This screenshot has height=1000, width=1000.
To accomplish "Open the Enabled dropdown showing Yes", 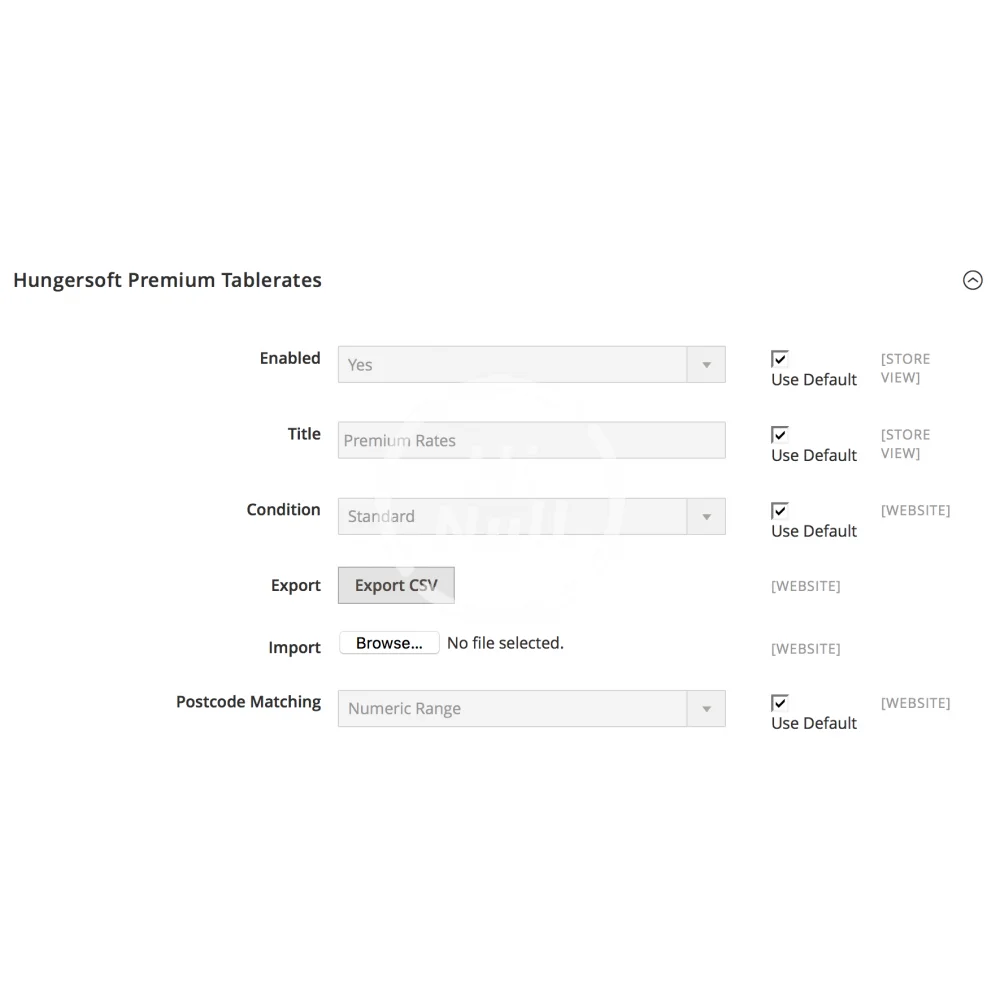I will pos(531,365).
